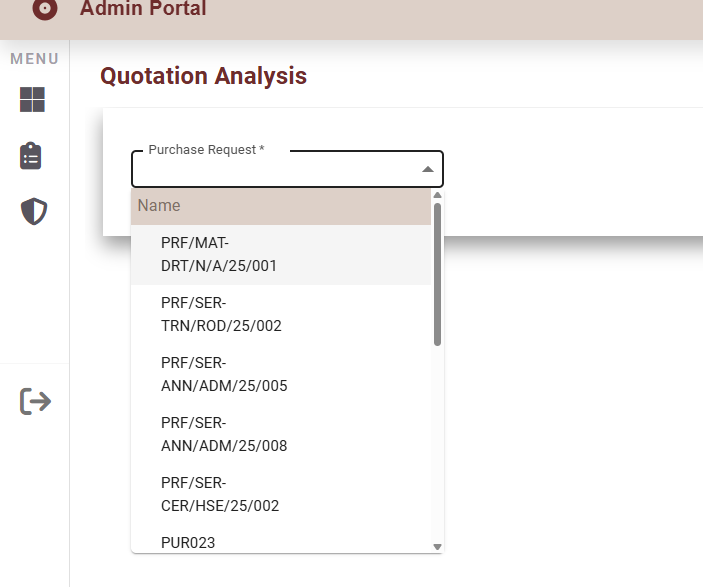This screenshot has width=703, height=587.
Task: Open the dashboard grid icon in sidebar
Action: click(x=33, y=100)
